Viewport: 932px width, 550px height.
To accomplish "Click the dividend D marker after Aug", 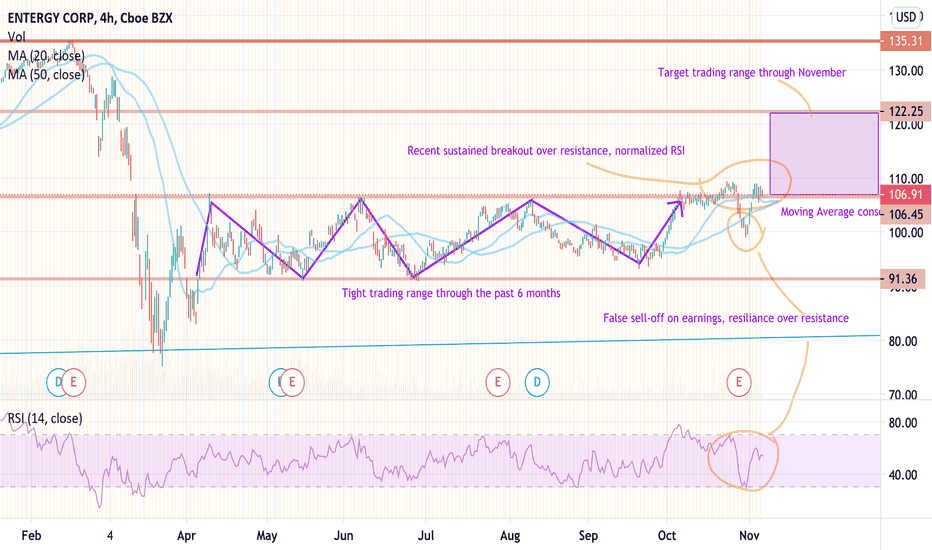I will click(x=537, y=382).
